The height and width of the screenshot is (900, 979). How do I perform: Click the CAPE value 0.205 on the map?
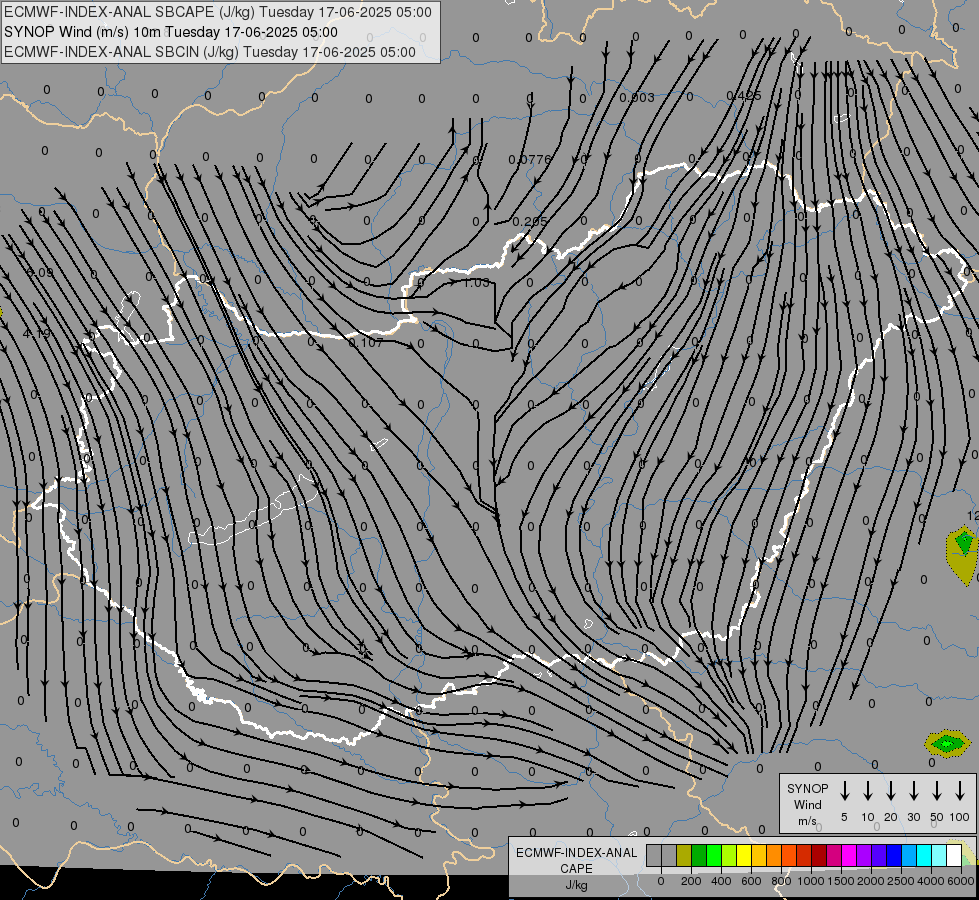(x=529, y=221)
